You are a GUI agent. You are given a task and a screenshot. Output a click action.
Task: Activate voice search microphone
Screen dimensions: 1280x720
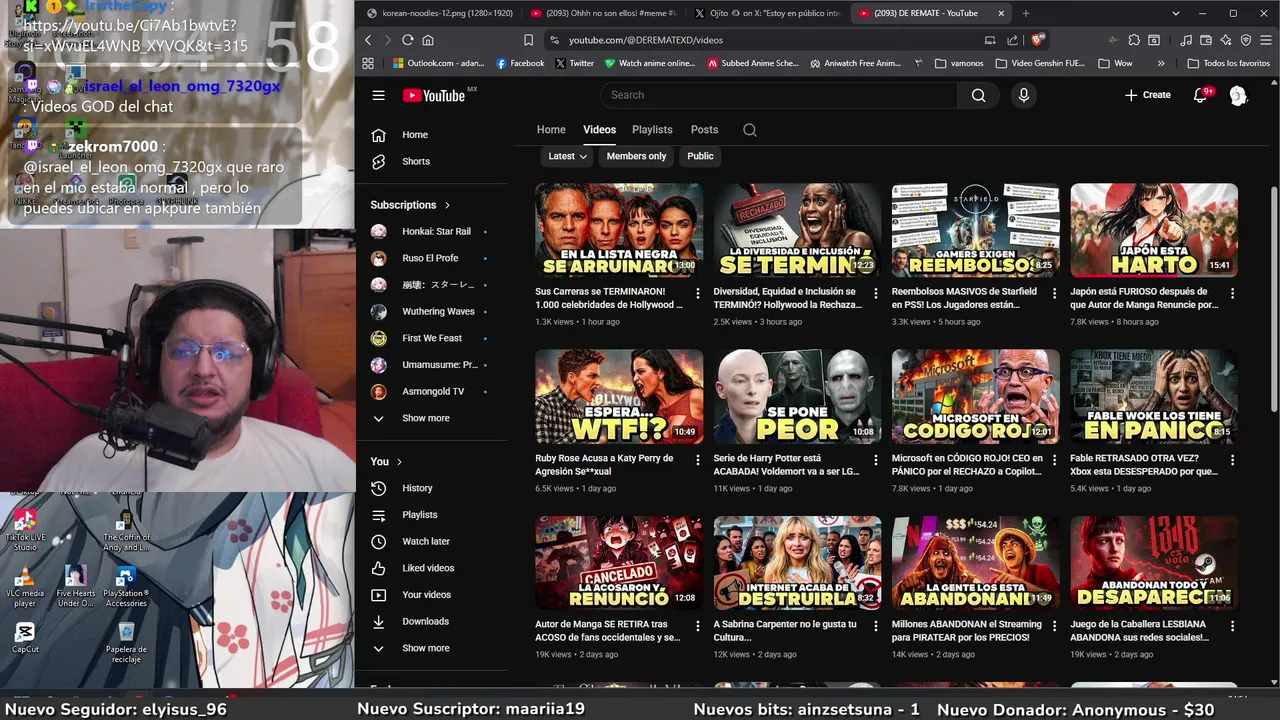pos(1023,95)
